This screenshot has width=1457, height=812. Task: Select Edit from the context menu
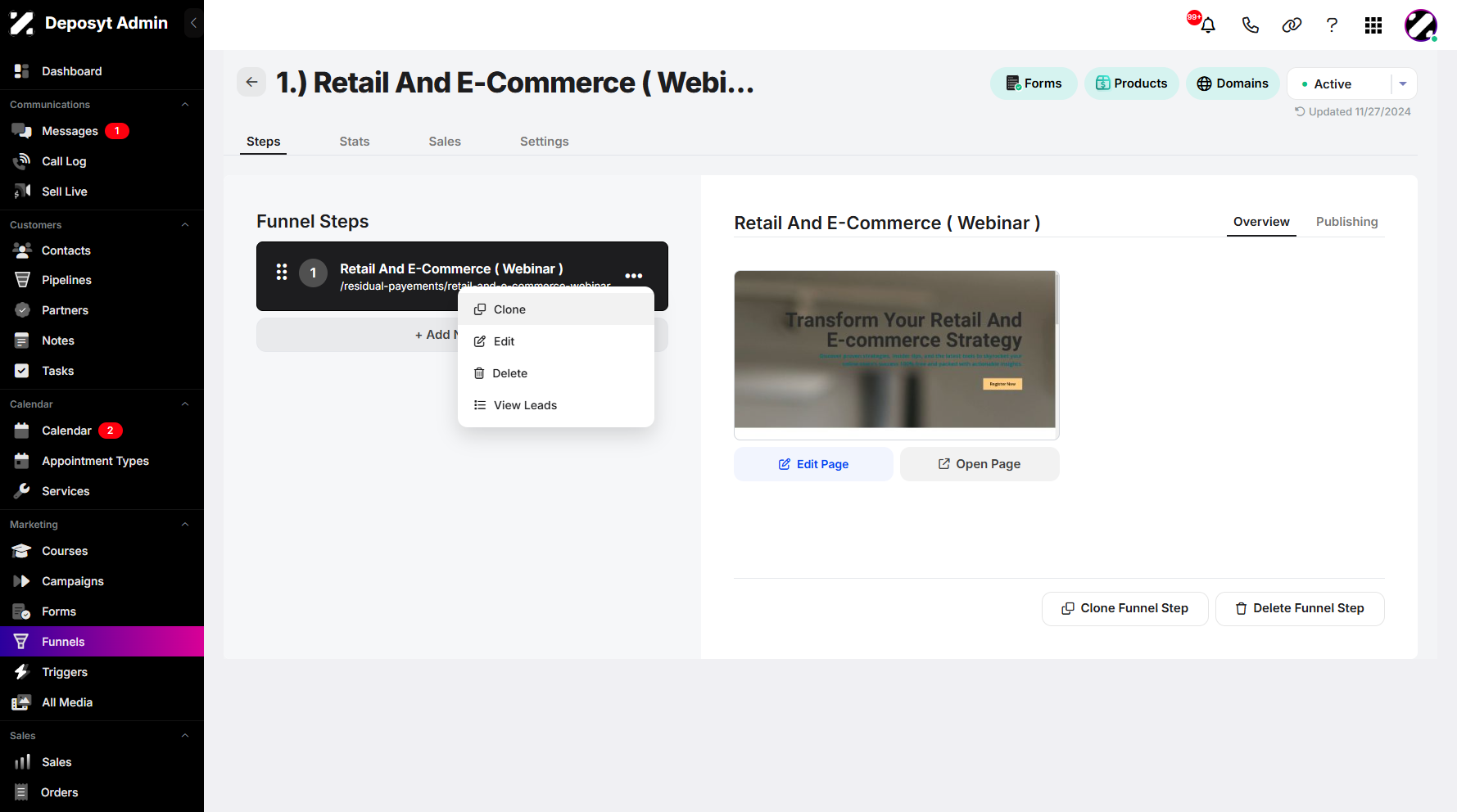pyautogui.click(x=556, y=341)
